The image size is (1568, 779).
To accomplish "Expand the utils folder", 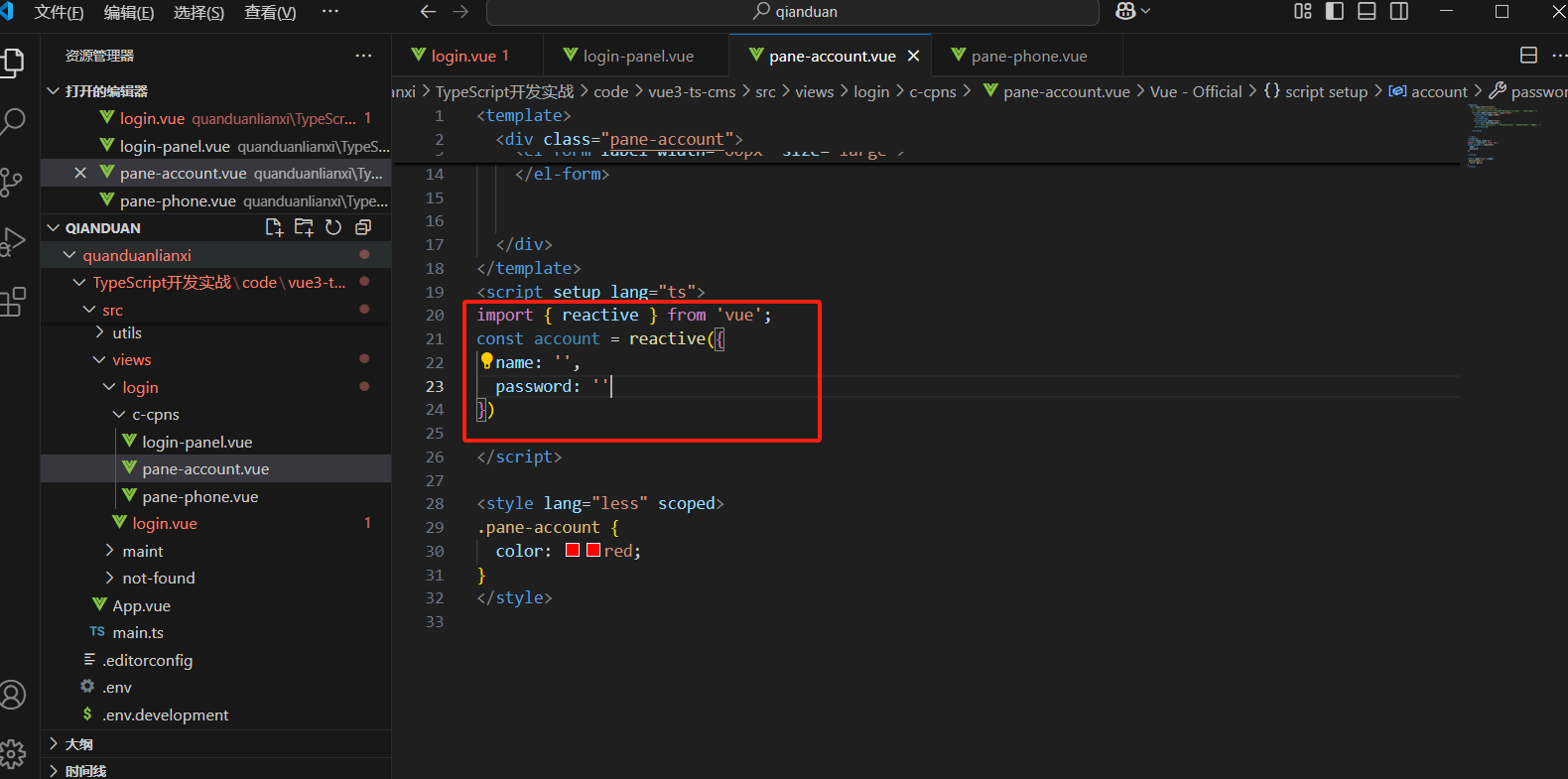I will [x=99, y=332].
